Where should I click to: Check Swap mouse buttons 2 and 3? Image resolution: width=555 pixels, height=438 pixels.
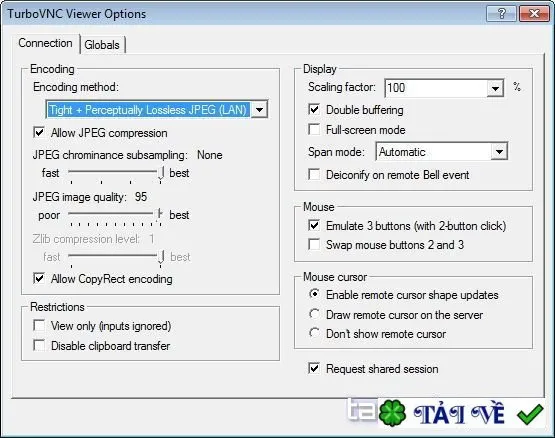pos(314,245)
